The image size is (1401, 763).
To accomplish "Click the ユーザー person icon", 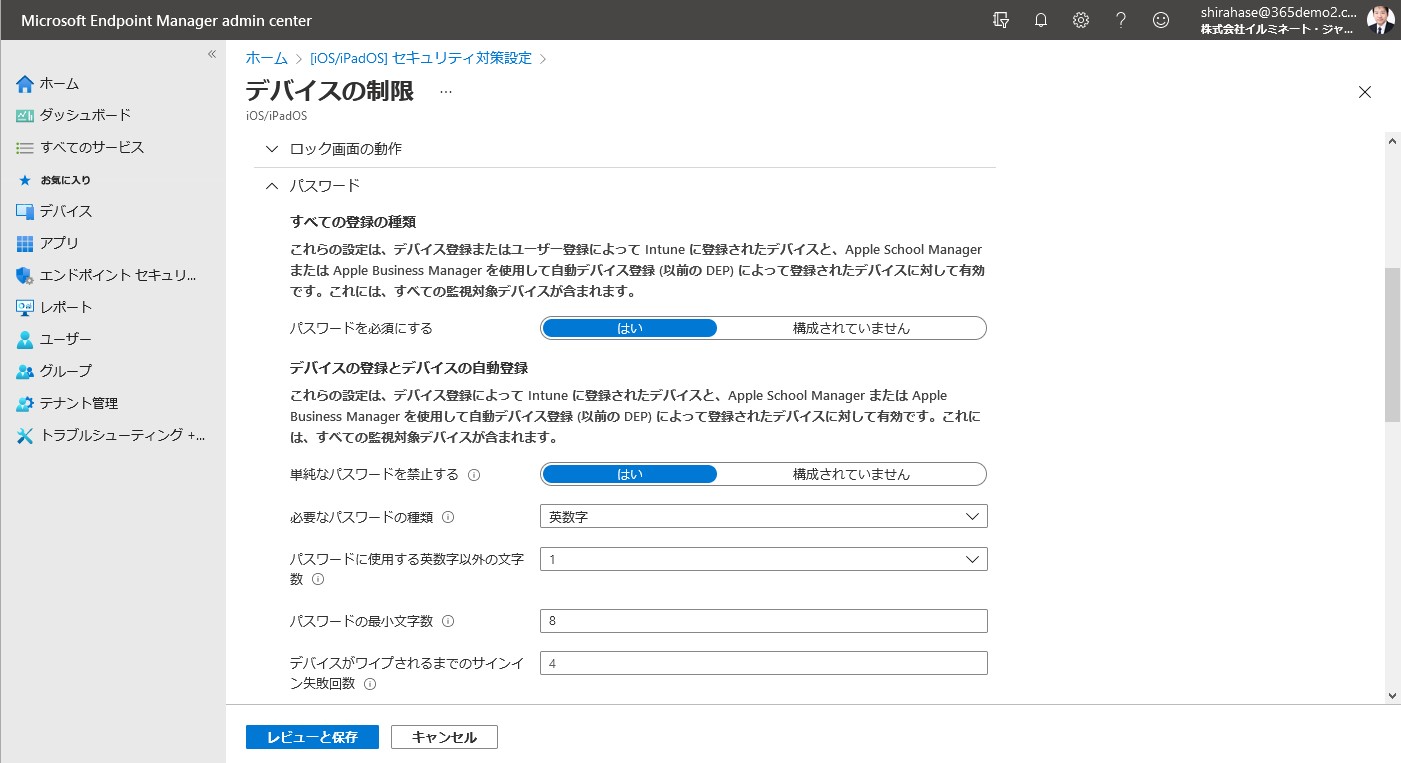I will tap(25, 340).
